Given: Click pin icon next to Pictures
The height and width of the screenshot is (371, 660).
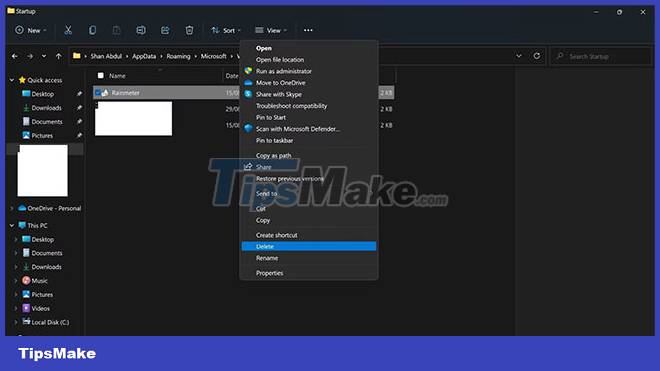Looking at the screenshot, I should (x=79, y=136).
